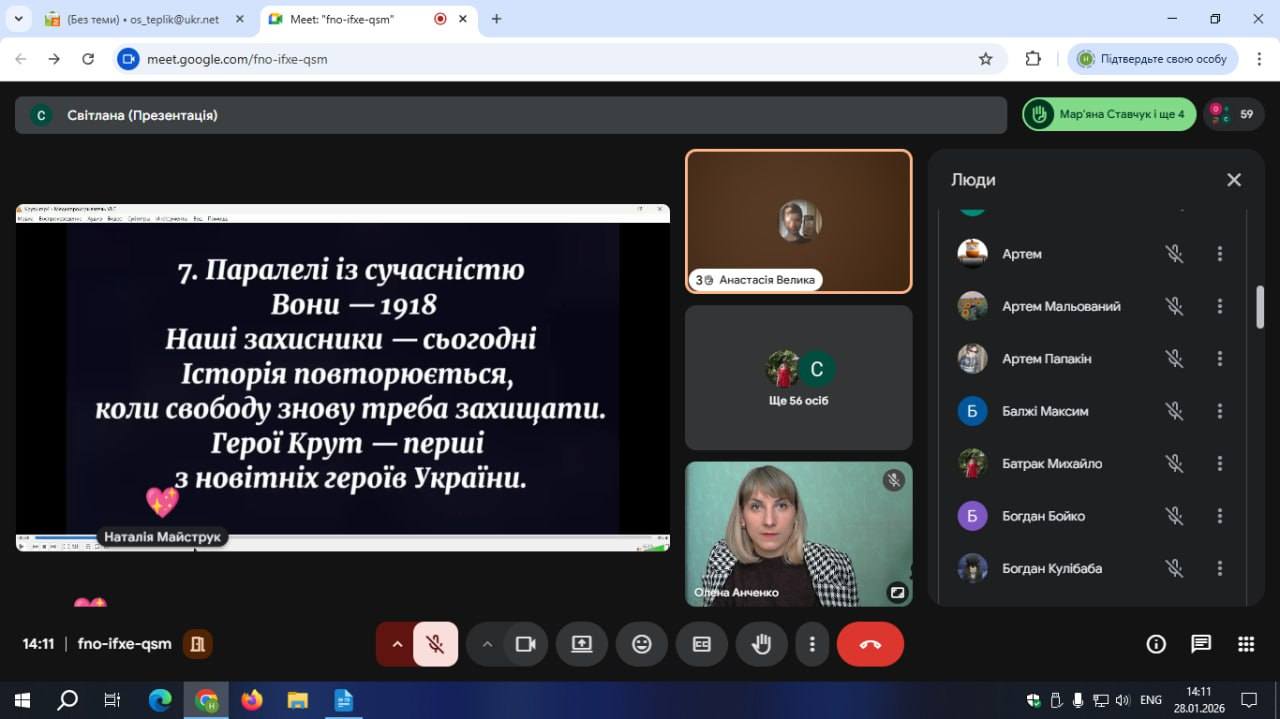1280x719 pixels.
Task: Raise hand using the hand button
Action: pos(762,645)
